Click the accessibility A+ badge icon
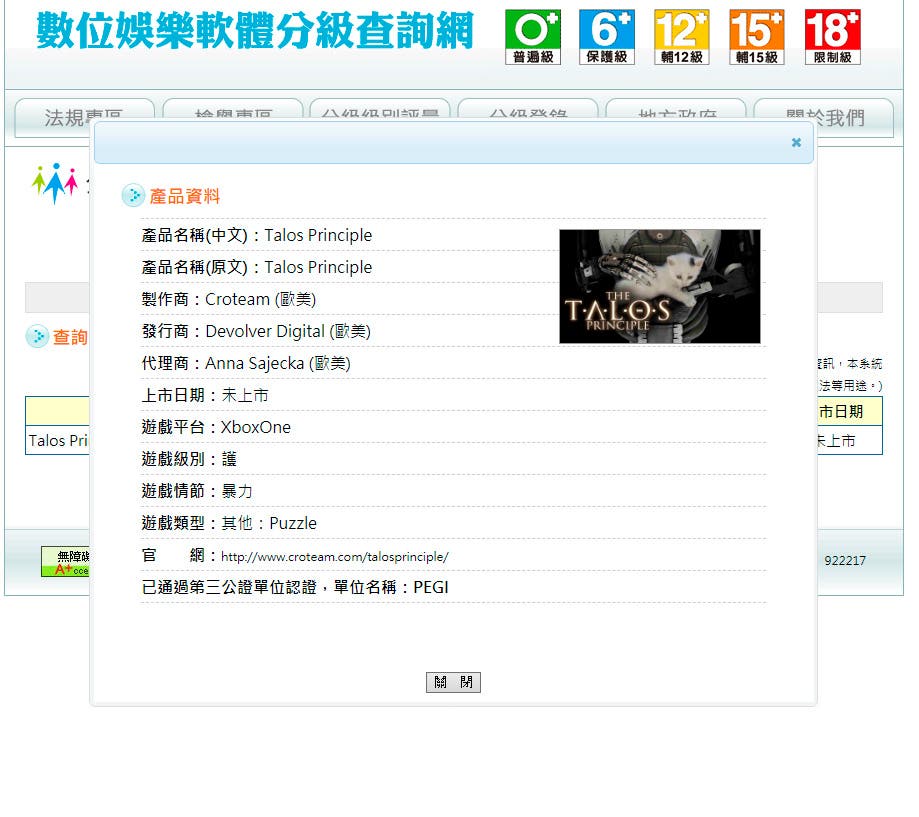 65,561
